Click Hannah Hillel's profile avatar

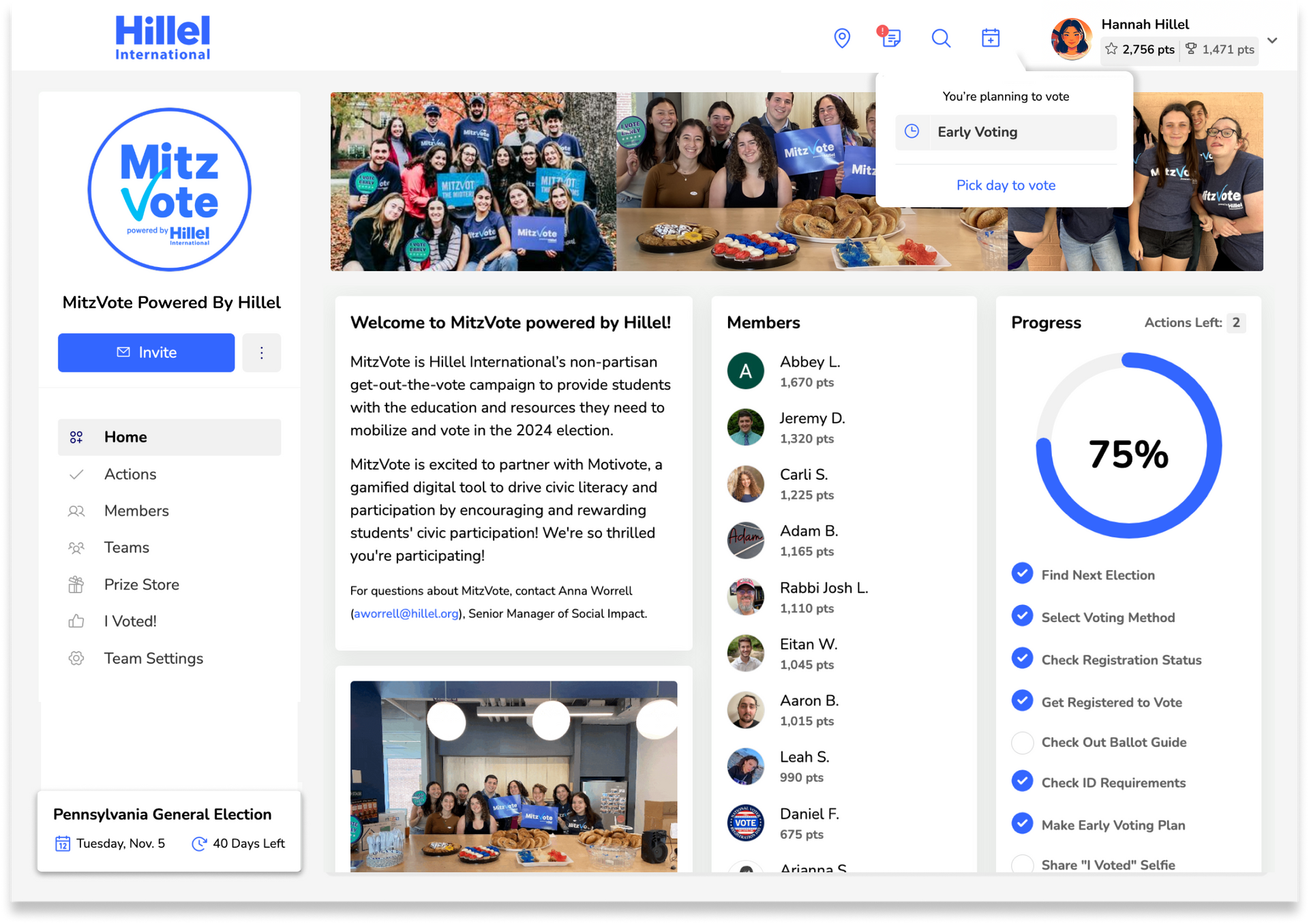1072,39
